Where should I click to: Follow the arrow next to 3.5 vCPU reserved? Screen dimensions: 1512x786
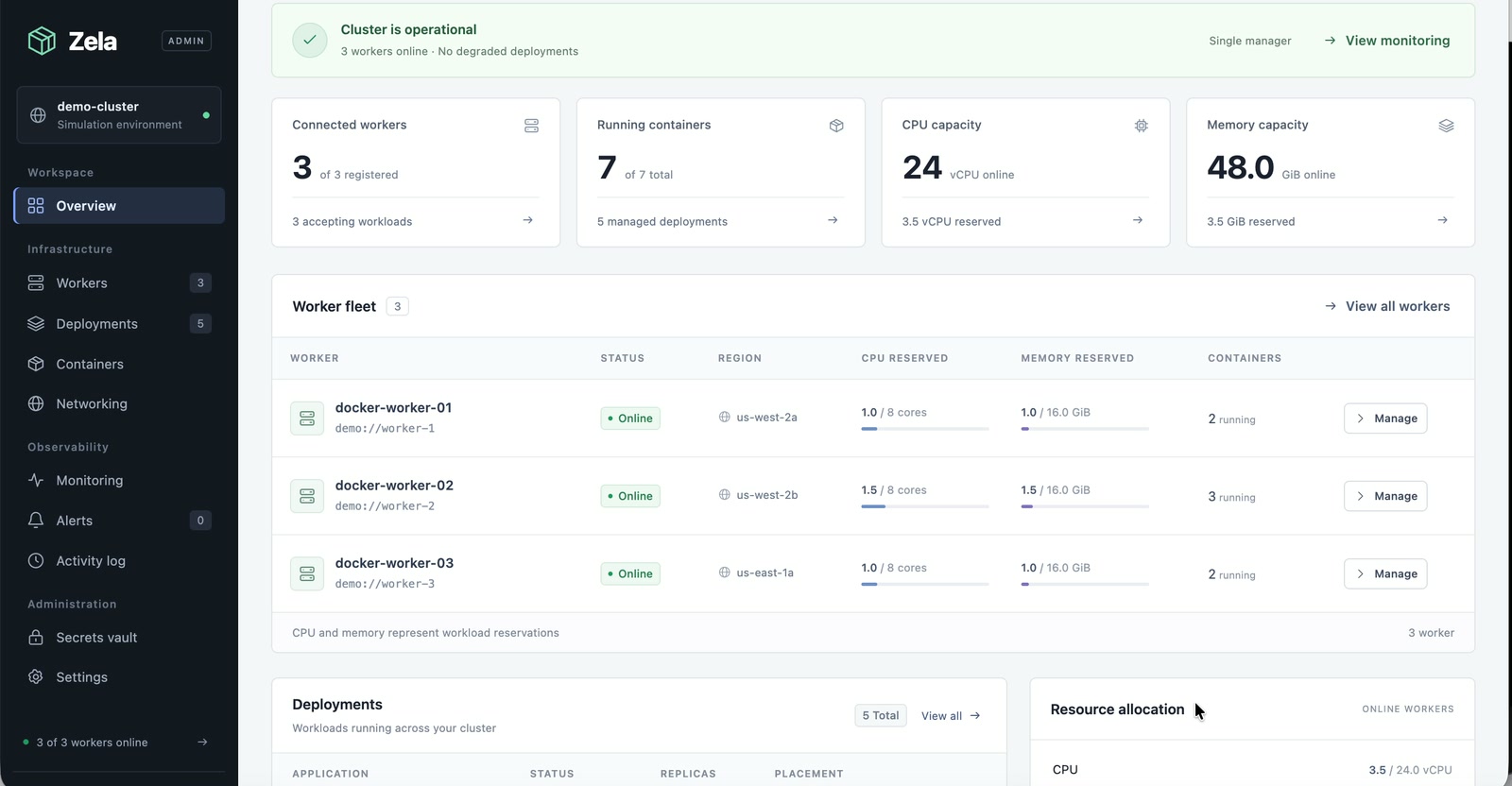click(x=1138, y=220)
